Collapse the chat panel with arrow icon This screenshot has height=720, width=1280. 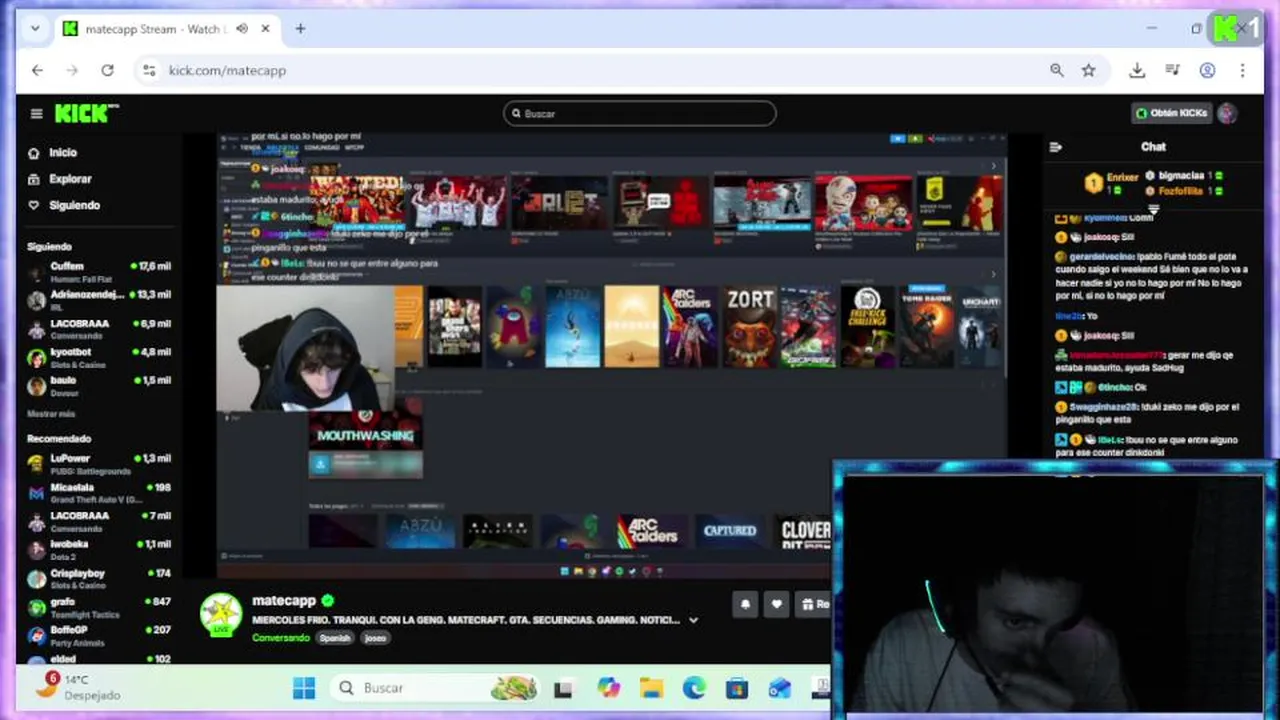pyautogui.click(x=1055, y=147)
